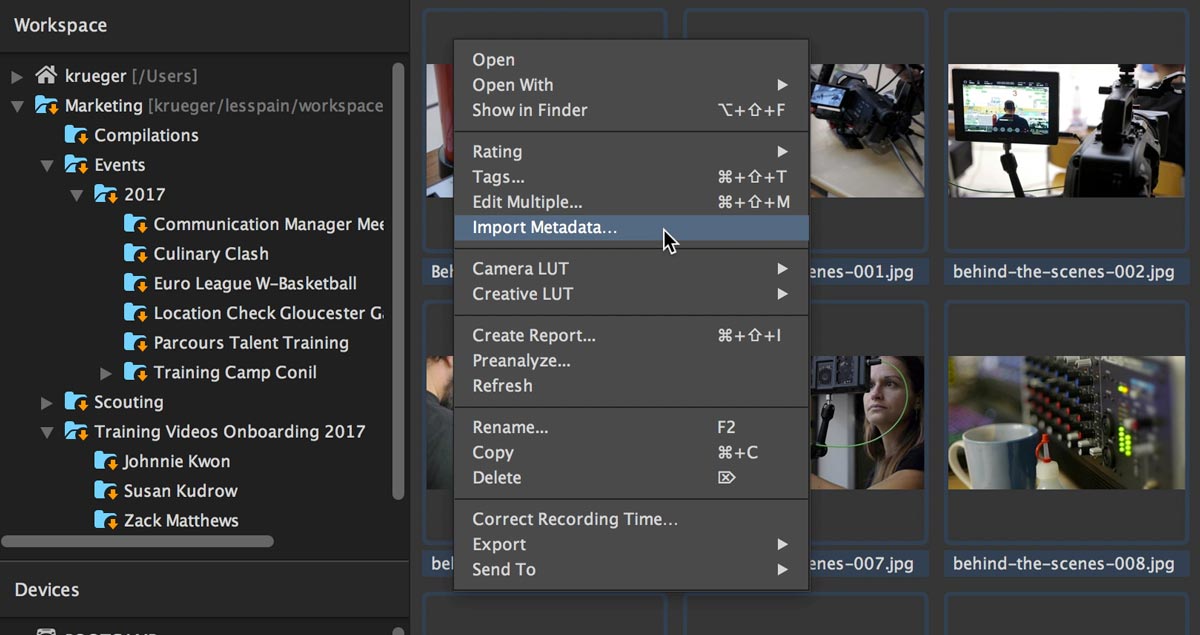This screenshot has height=635, width=1200.
Task: Select the behind-the-scenes-008.jpg thumbnail
Action: 1064,422
